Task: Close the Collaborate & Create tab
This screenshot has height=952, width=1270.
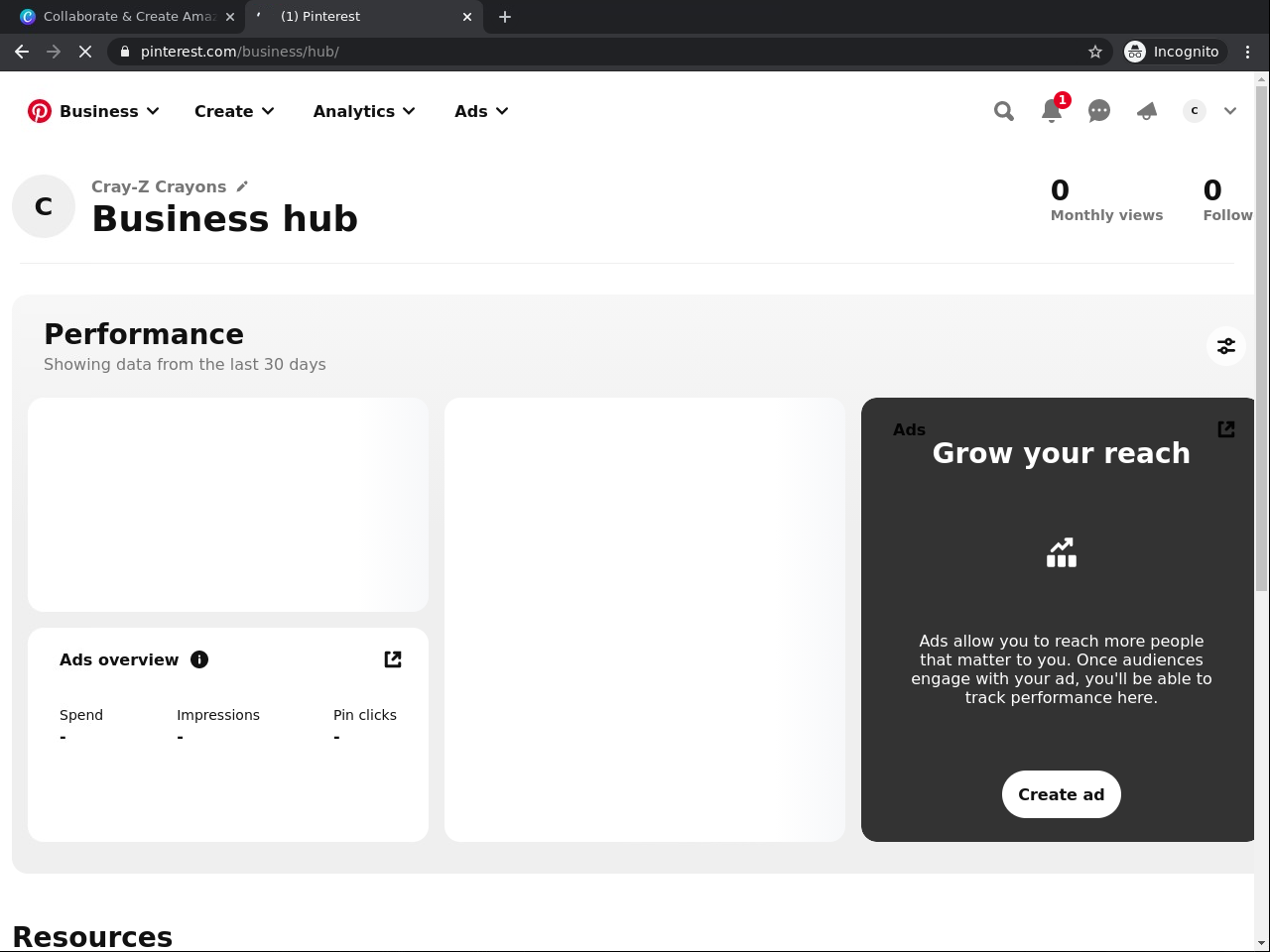Action: tap(230, 17)
